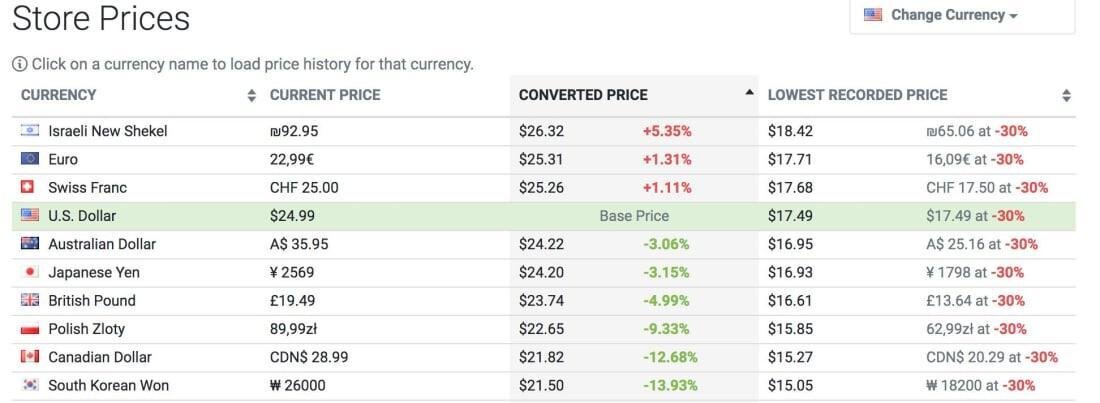Click the Israeli flag icon
1100x403 pixels.
tap(29, 131)
